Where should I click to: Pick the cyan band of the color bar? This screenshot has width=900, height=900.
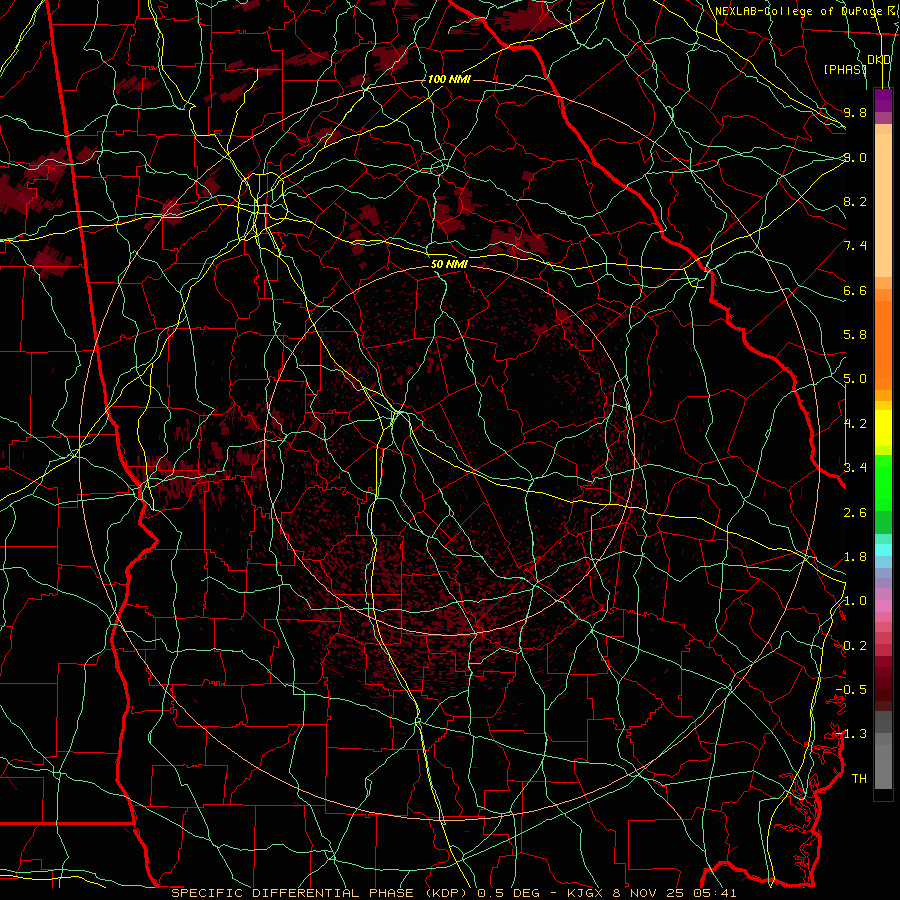[883, 550]
